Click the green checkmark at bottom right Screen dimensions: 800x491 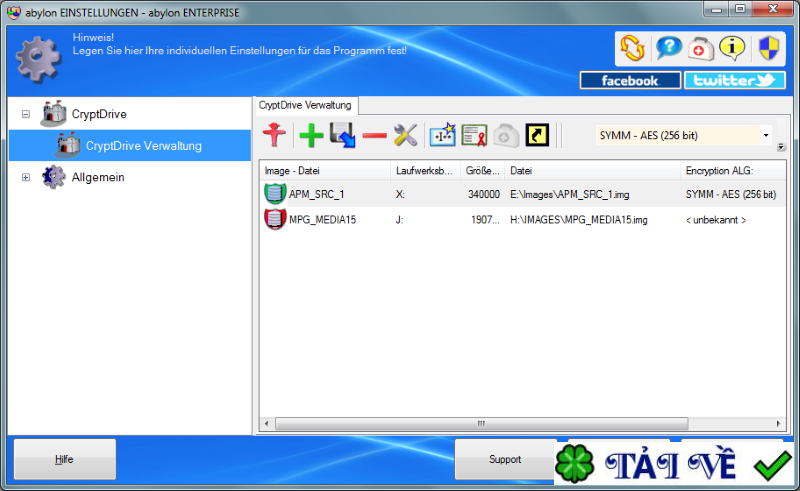772,465
